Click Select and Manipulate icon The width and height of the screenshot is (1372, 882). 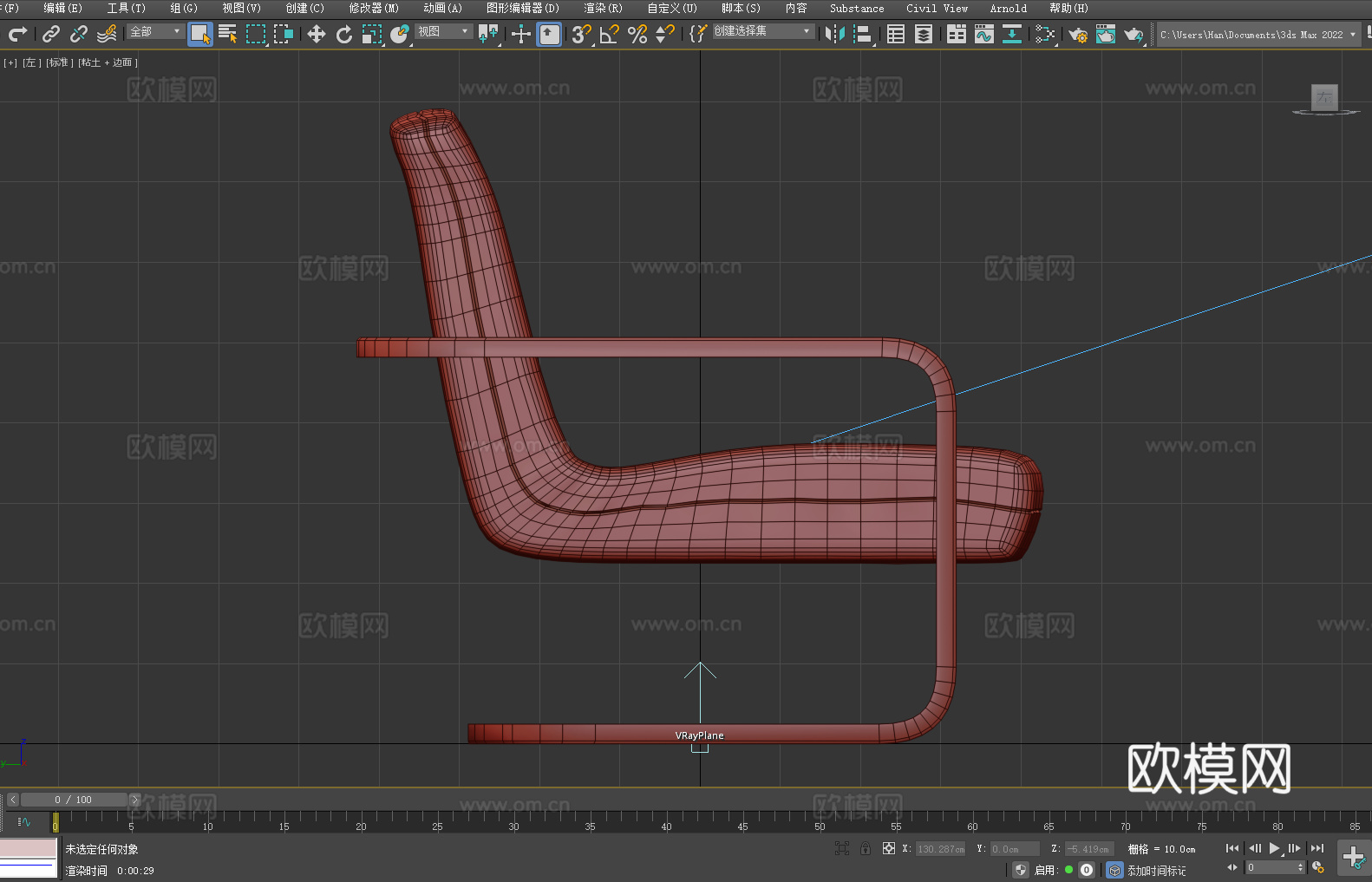(x=521, y=34)
